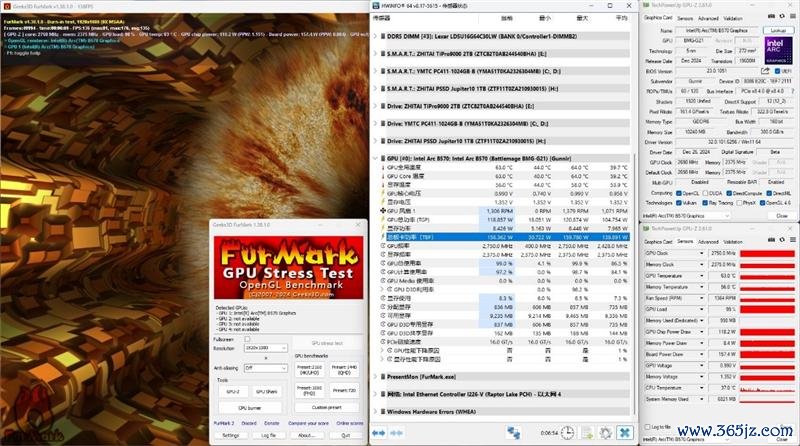Open hamburger menu in GPU-Z Sensors window
The height and width of the screenshot is (446, 800).
[792, 240]
